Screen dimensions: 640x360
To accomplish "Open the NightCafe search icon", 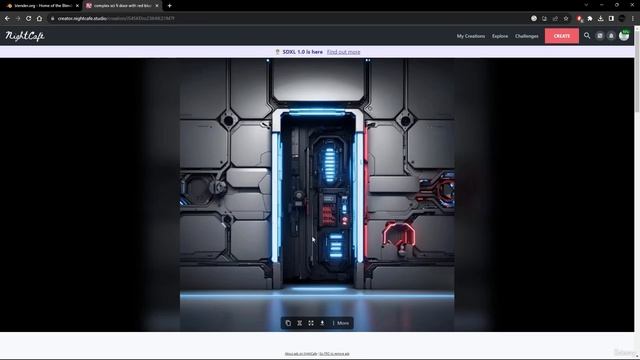I will (587, 36).
